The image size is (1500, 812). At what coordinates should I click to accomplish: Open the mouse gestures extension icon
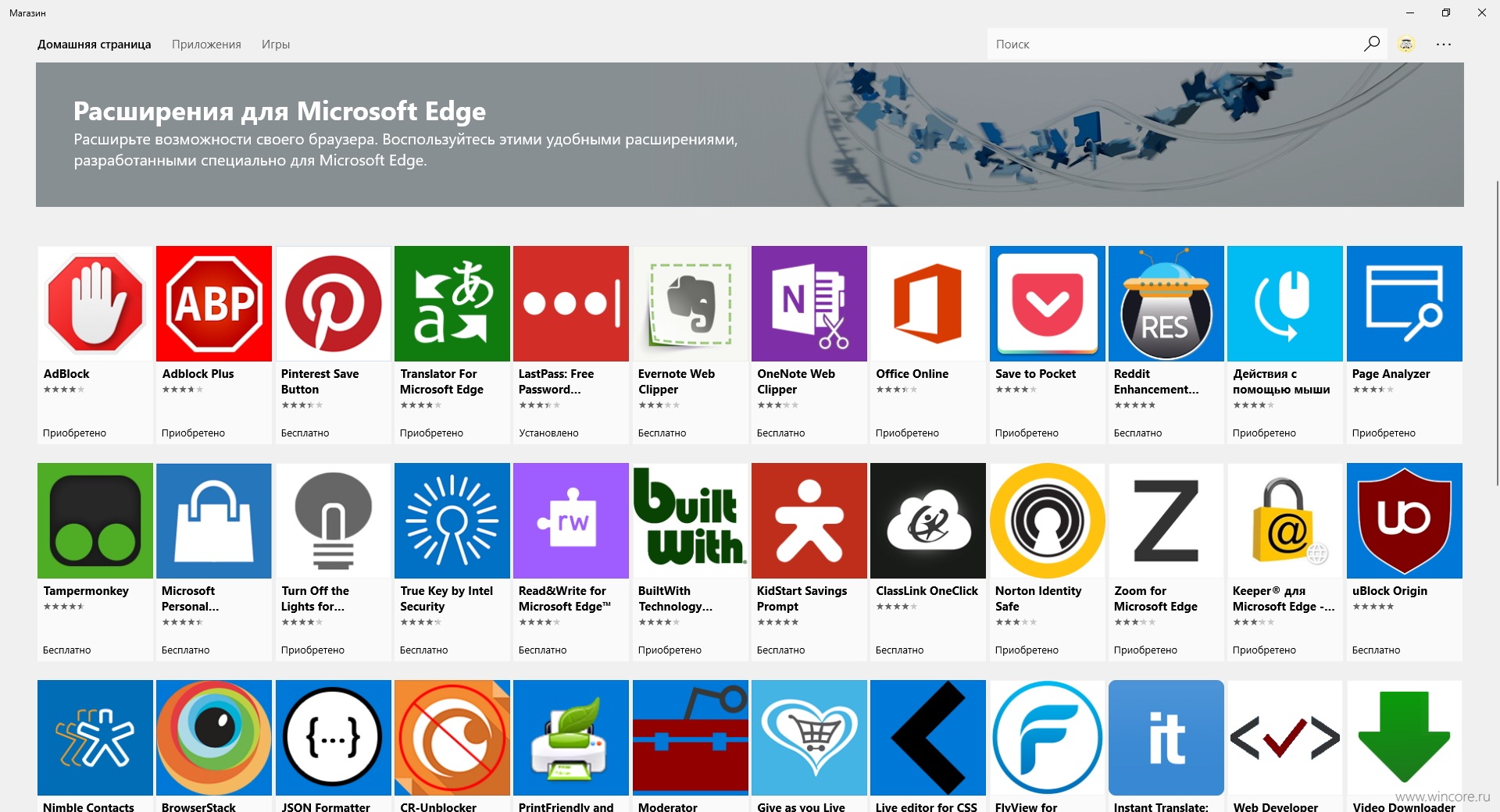(x=1285, y=304)
